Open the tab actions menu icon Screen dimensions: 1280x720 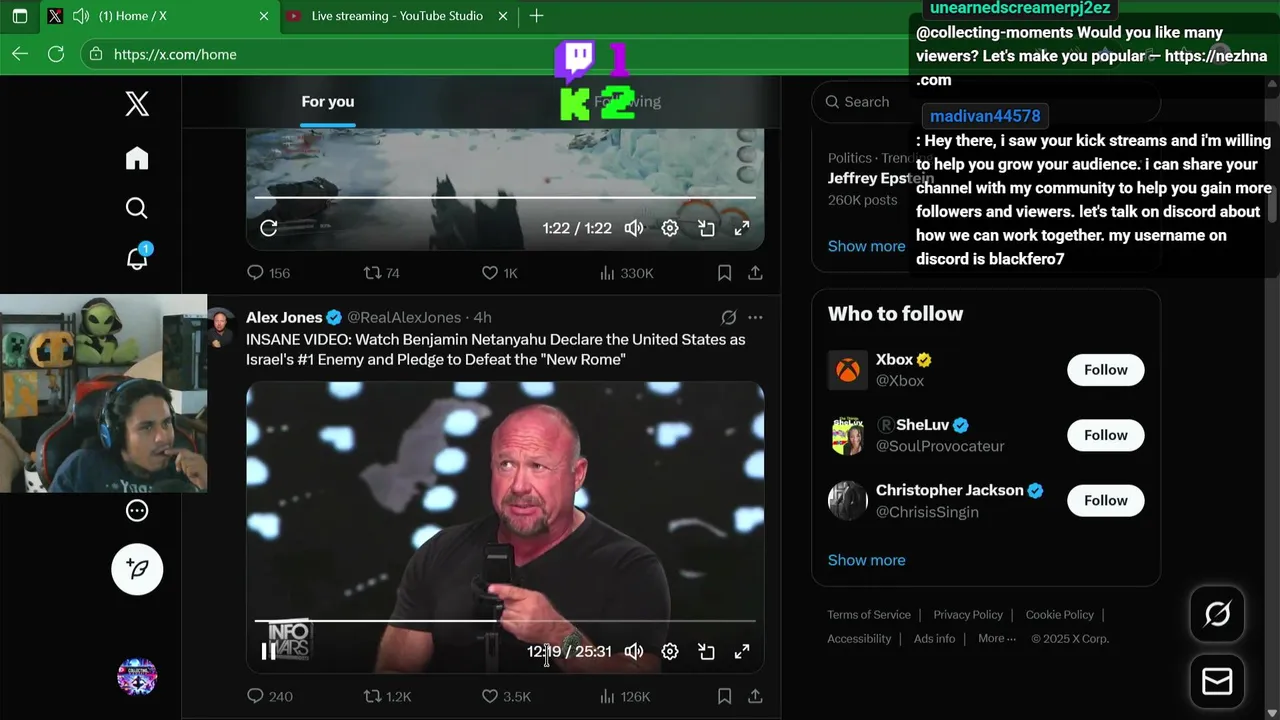point(20,16)
